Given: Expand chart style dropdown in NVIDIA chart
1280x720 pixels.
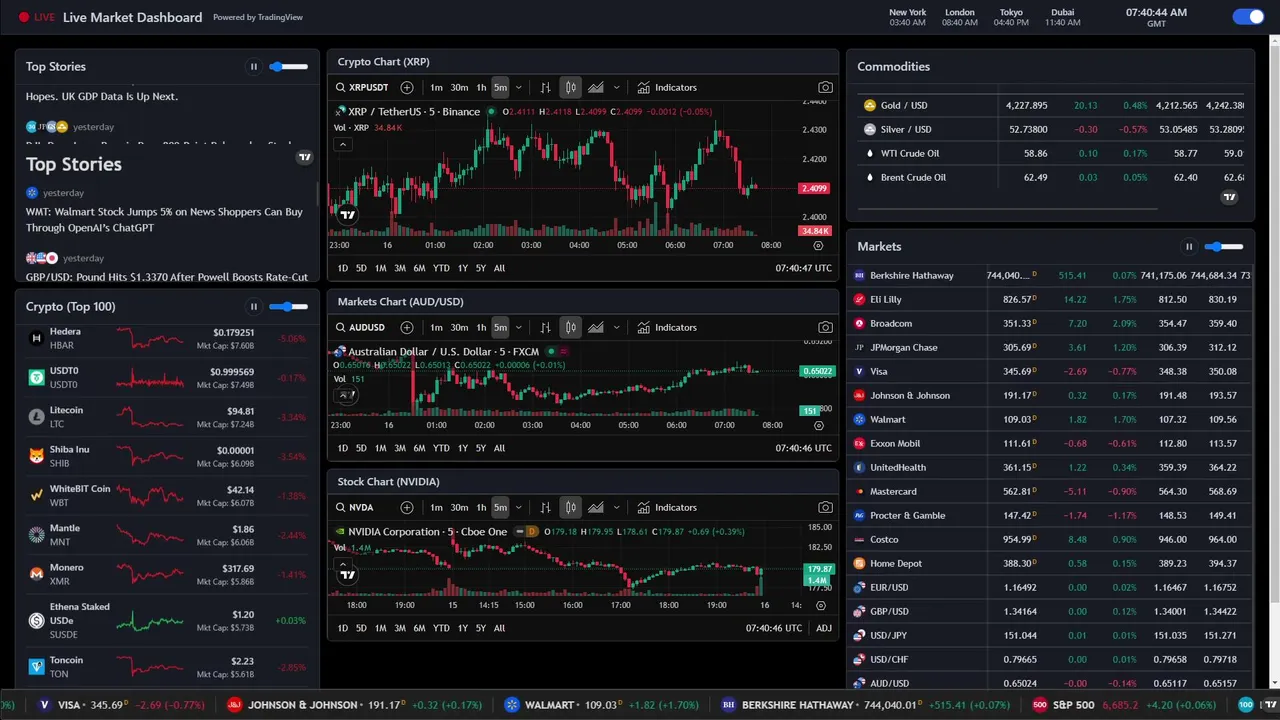Looking at the screenshot, I should [616, 508].
